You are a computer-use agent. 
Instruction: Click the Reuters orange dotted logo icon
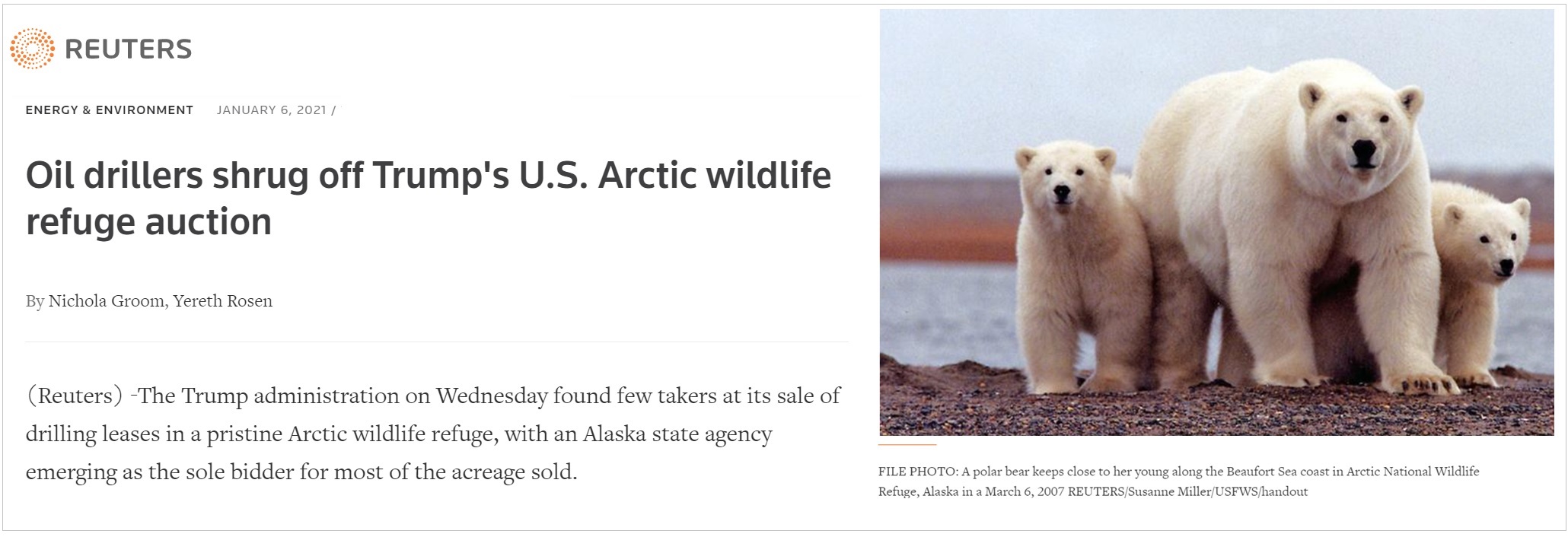coord(32,49)
